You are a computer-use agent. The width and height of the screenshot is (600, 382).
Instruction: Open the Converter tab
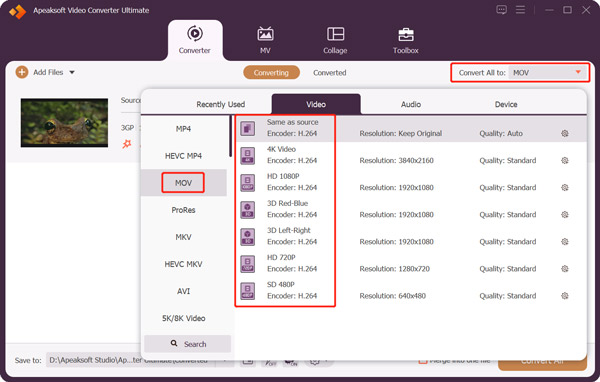point(195,40)
